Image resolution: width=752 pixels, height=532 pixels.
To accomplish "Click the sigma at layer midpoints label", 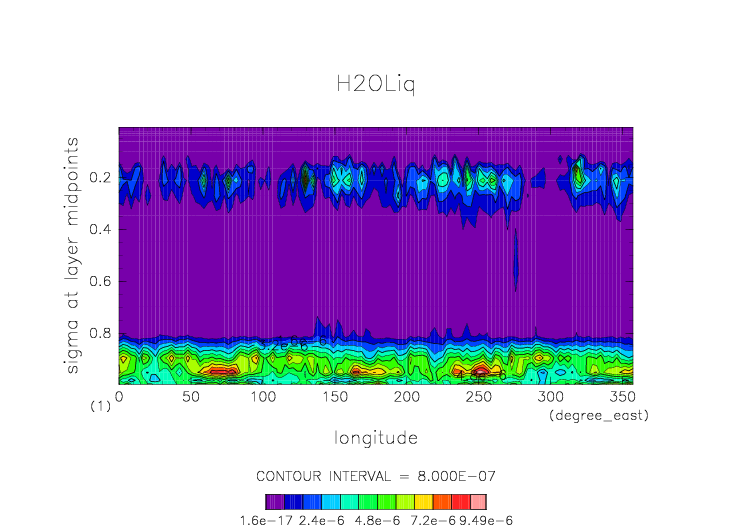I will pos(73,256).
